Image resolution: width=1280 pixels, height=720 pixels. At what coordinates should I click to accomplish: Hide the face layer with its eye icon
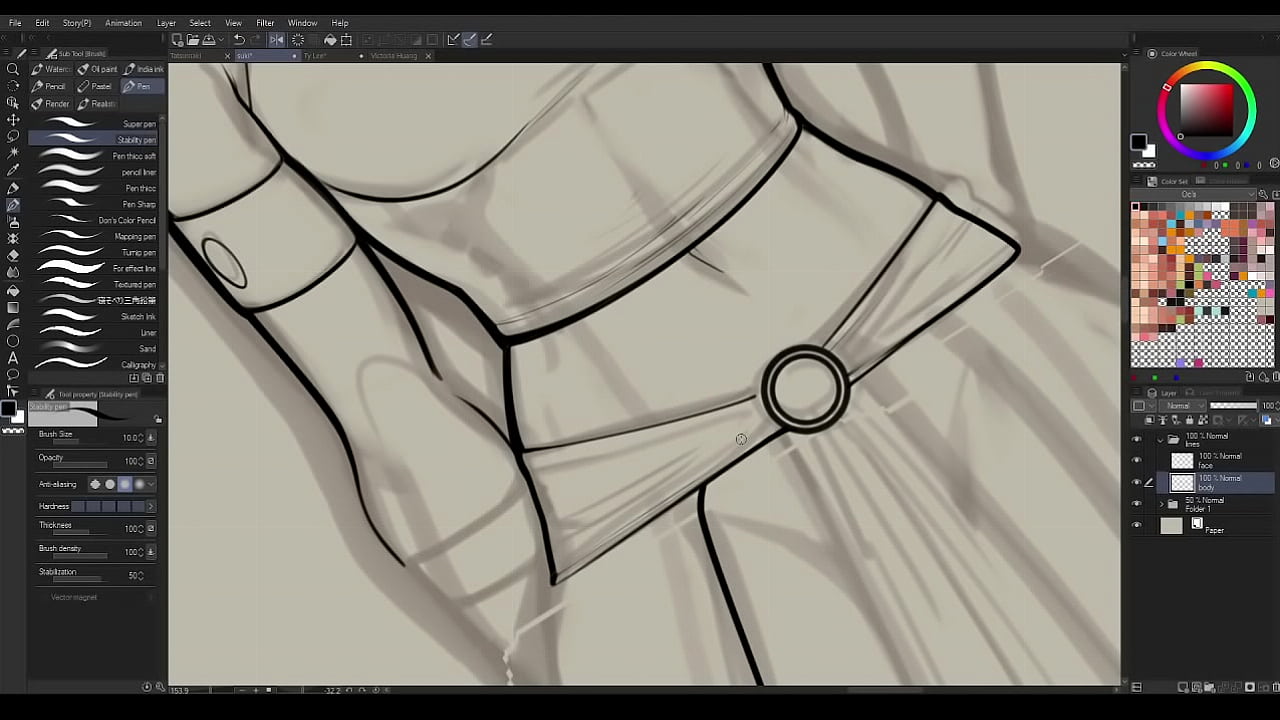[1136, 460]
